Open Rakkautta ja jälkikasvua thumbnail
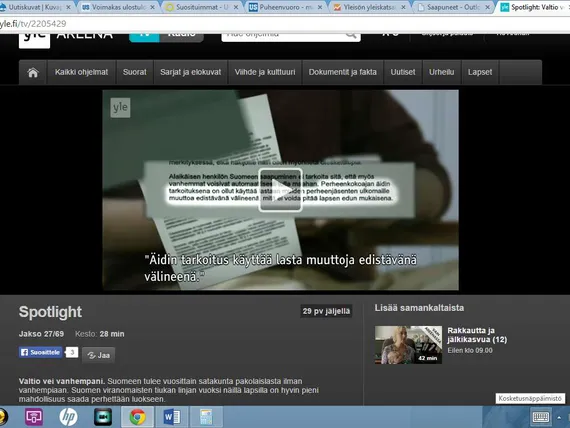The width and height of the screenshot is (570, 428). (x=408, y=345)
